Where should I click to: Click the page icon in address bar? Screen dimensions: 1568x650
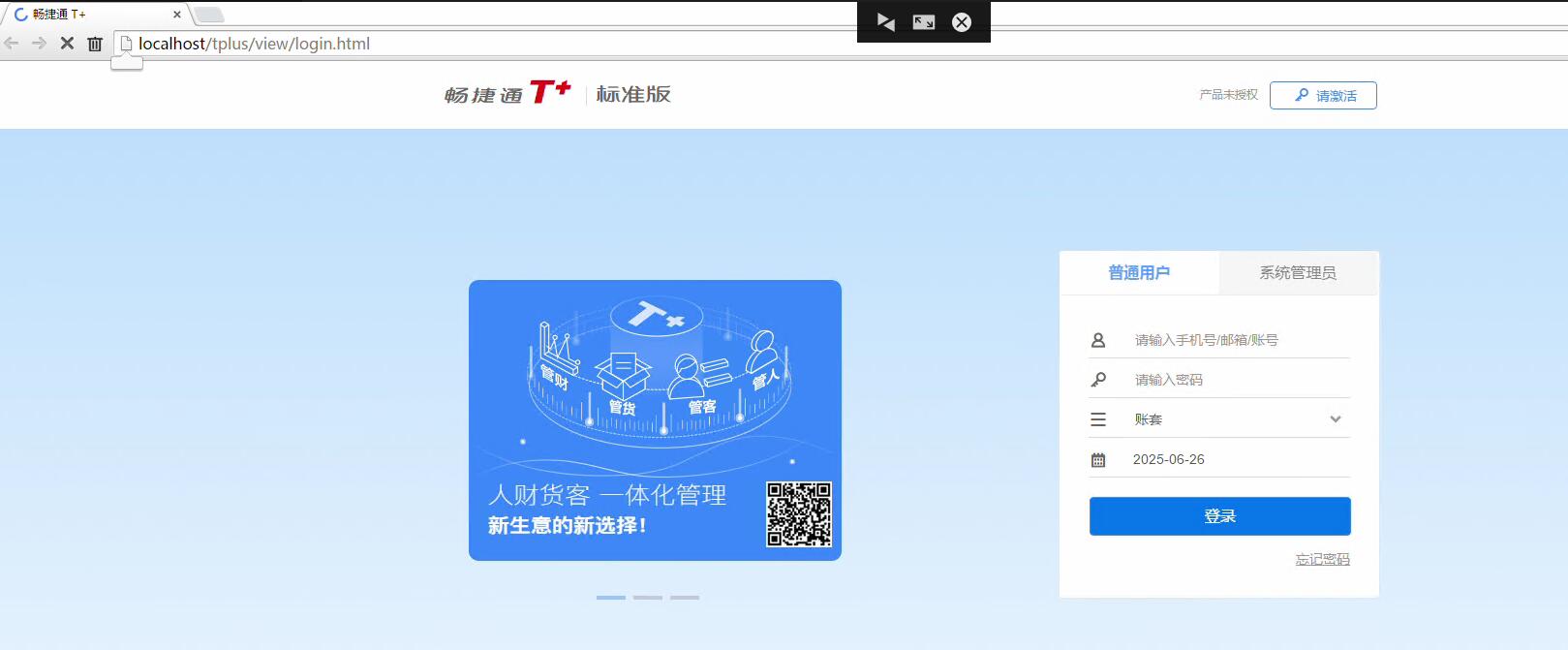(126, 44)
